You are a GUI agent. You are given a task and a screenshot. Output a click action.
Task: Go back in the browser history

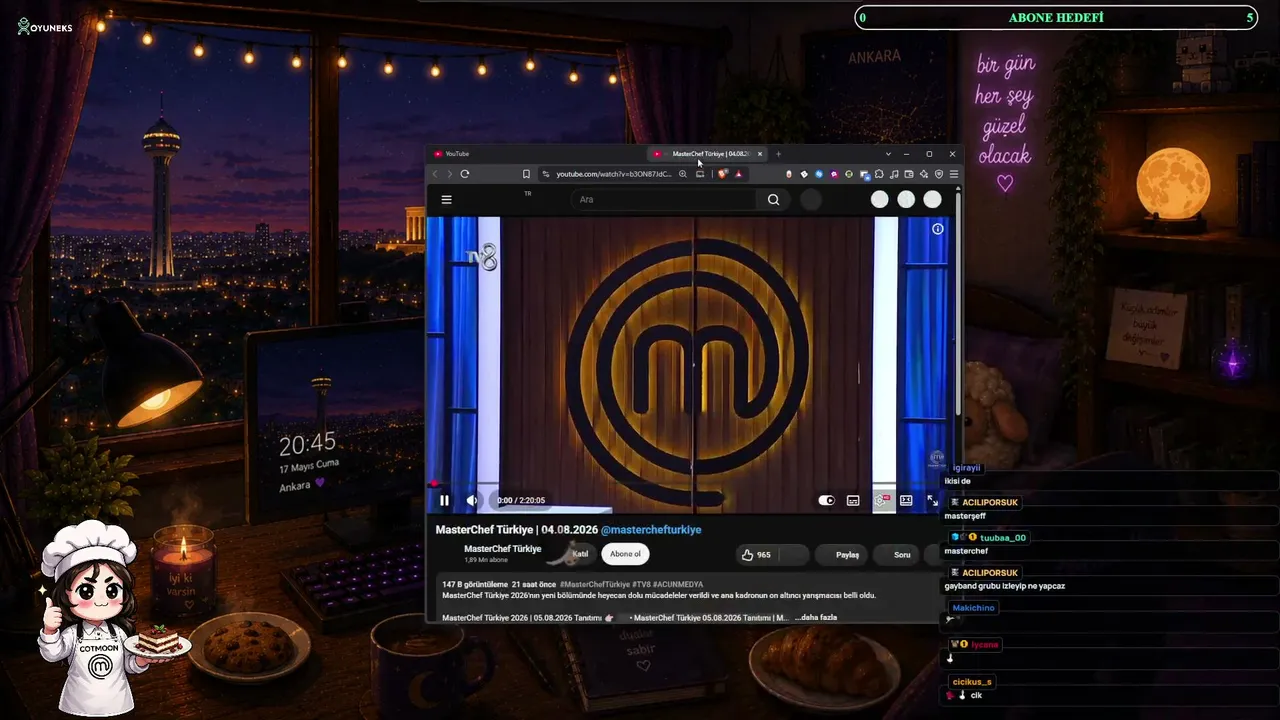[435, 174]
